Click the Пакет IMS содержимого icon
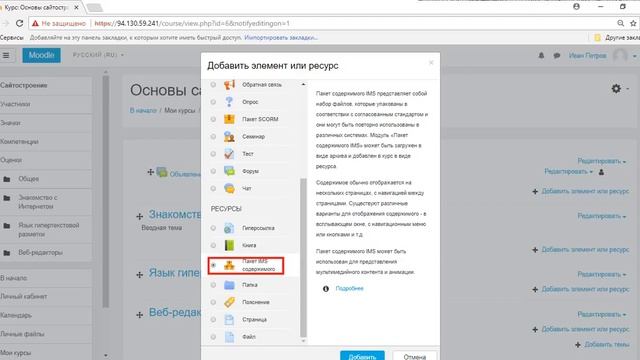The width and height of the screenshot is (640, 360). (229, 265)
